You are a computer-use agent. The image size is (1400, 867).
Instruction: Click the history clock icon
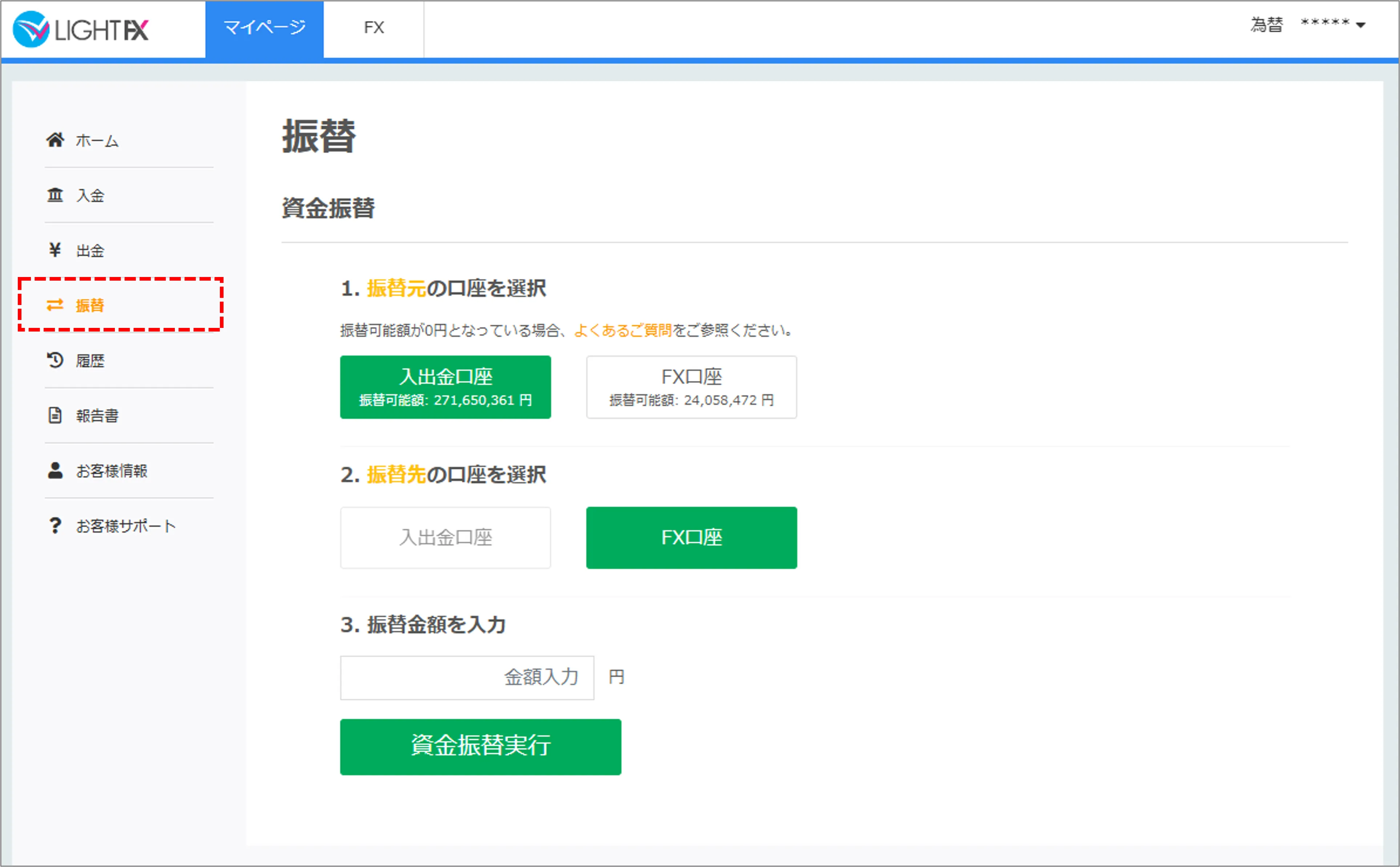tap(55, 360)
